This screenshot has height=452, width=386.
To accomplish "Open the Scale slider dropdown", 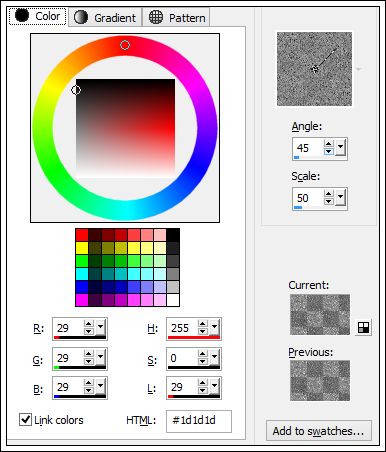I will [340, 197].
